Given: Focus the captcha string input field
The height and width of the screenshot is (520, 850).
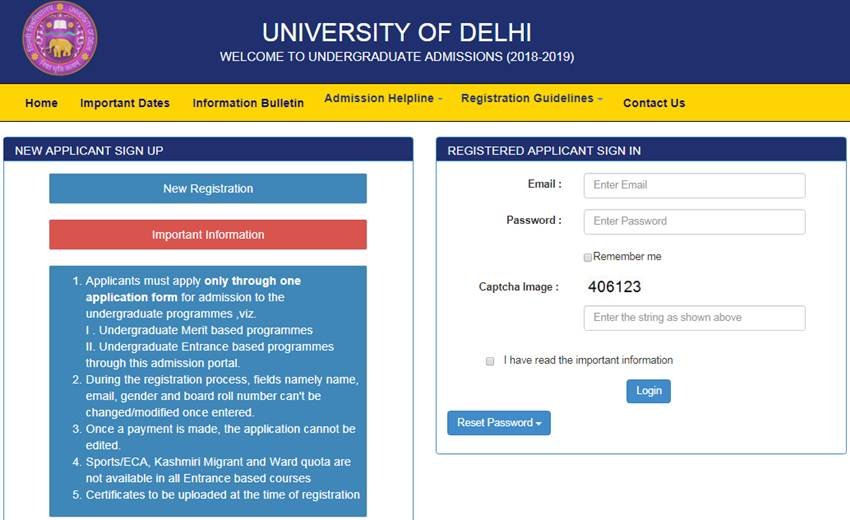Looking at the screenshot, I should 694,318.
